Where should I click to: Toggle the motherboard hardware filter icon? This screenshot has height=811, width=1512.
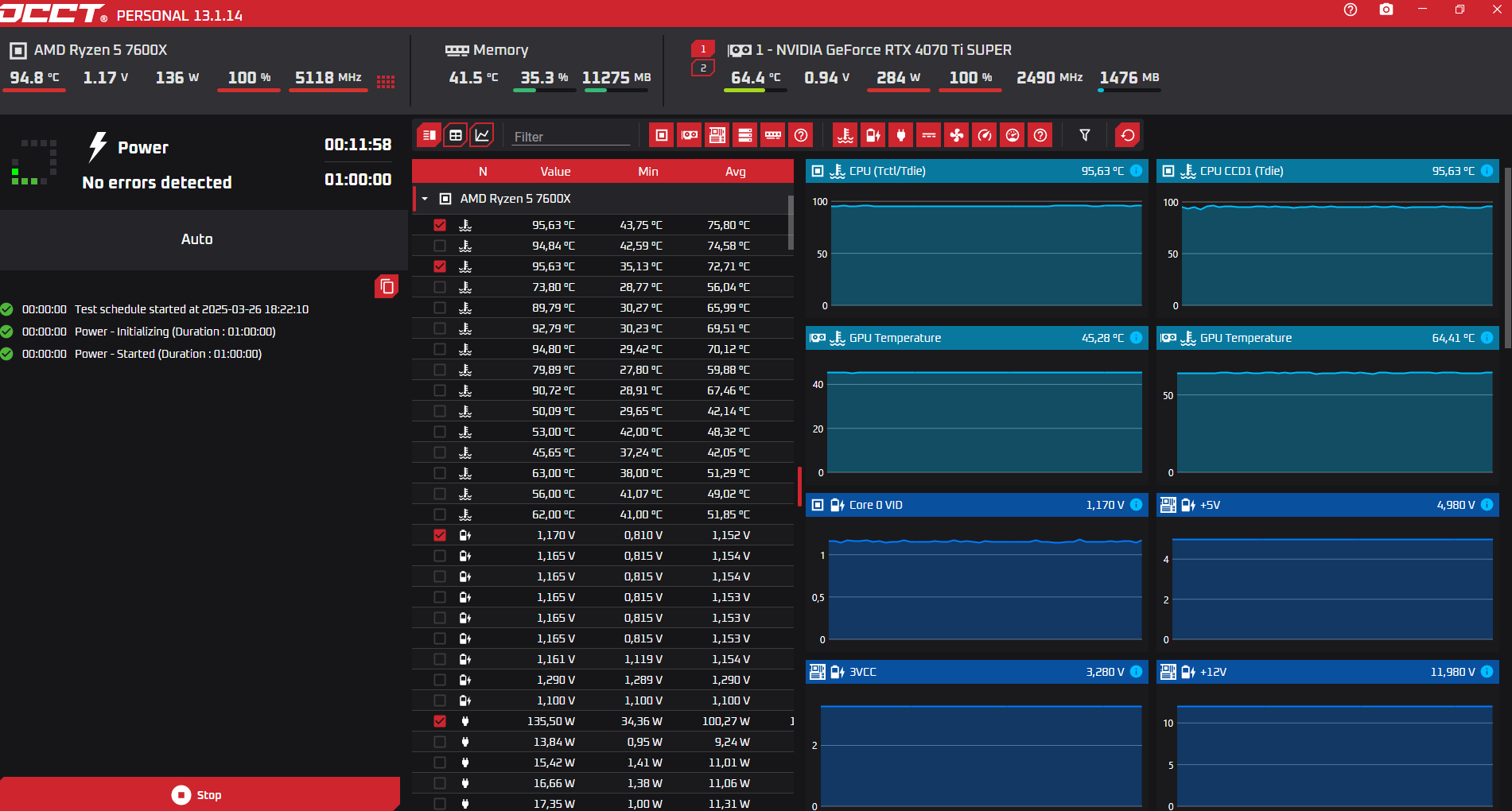[x=717, y=135]
